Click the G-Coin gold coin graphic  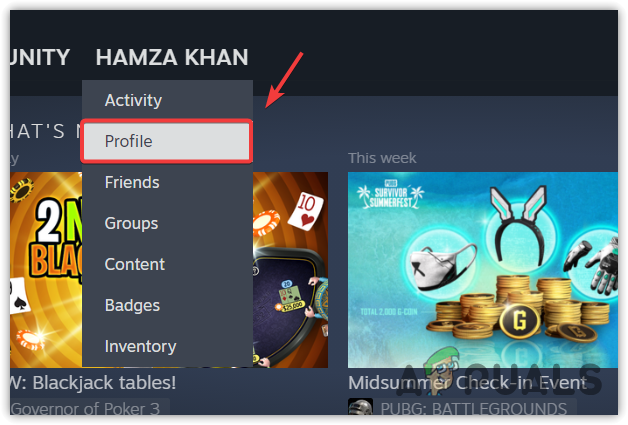tap(519, 320)
